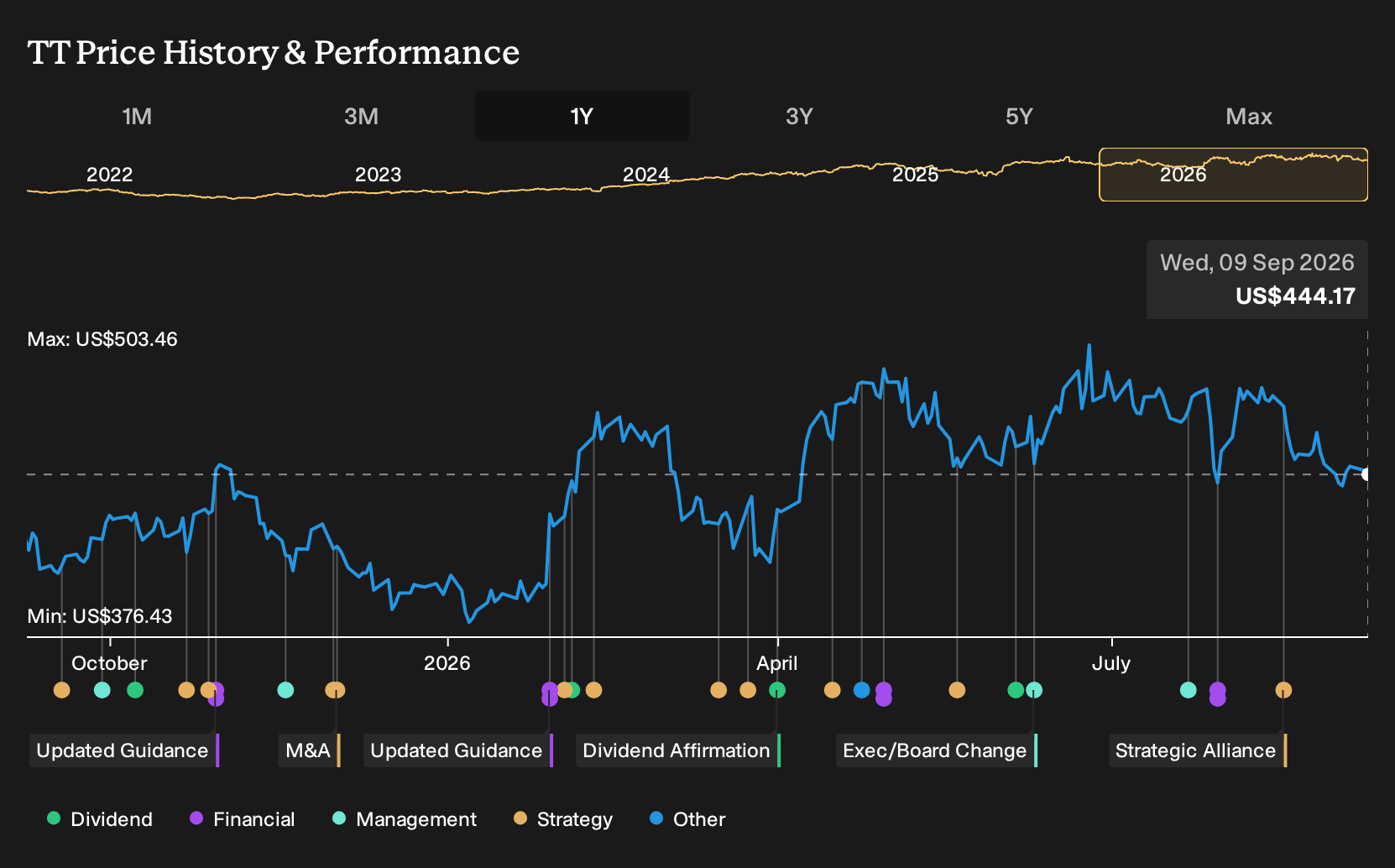Show the Max time range

point(1249,116)
